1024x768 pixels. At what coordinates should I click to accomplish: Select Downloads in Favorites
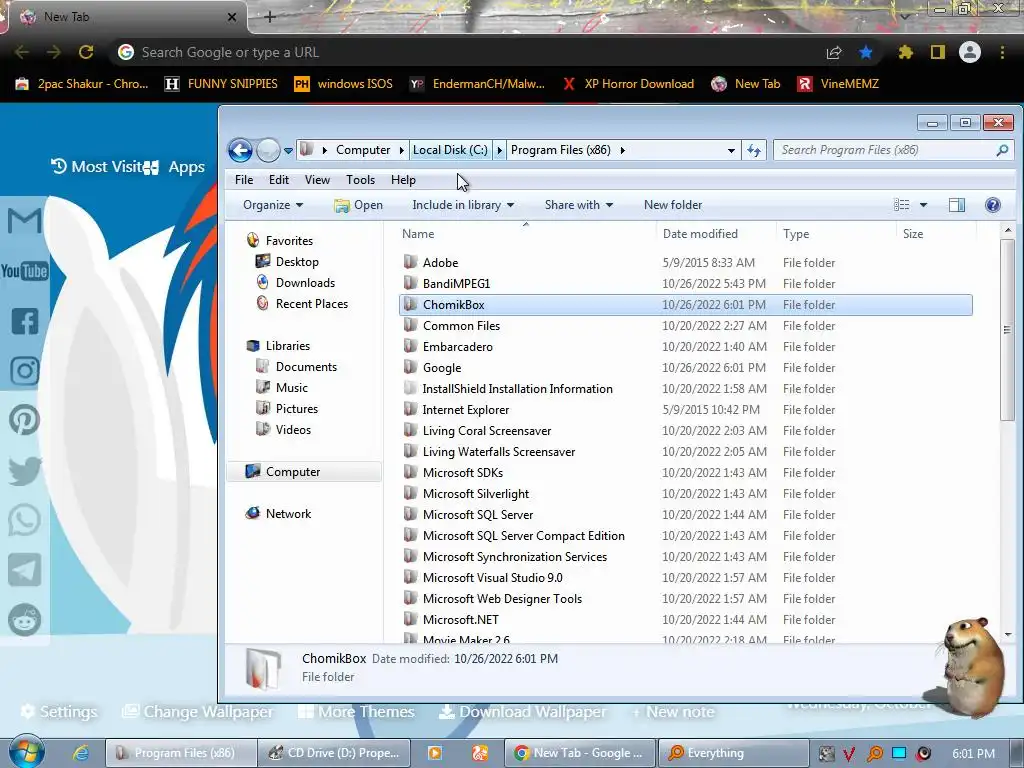coord(305,283)
